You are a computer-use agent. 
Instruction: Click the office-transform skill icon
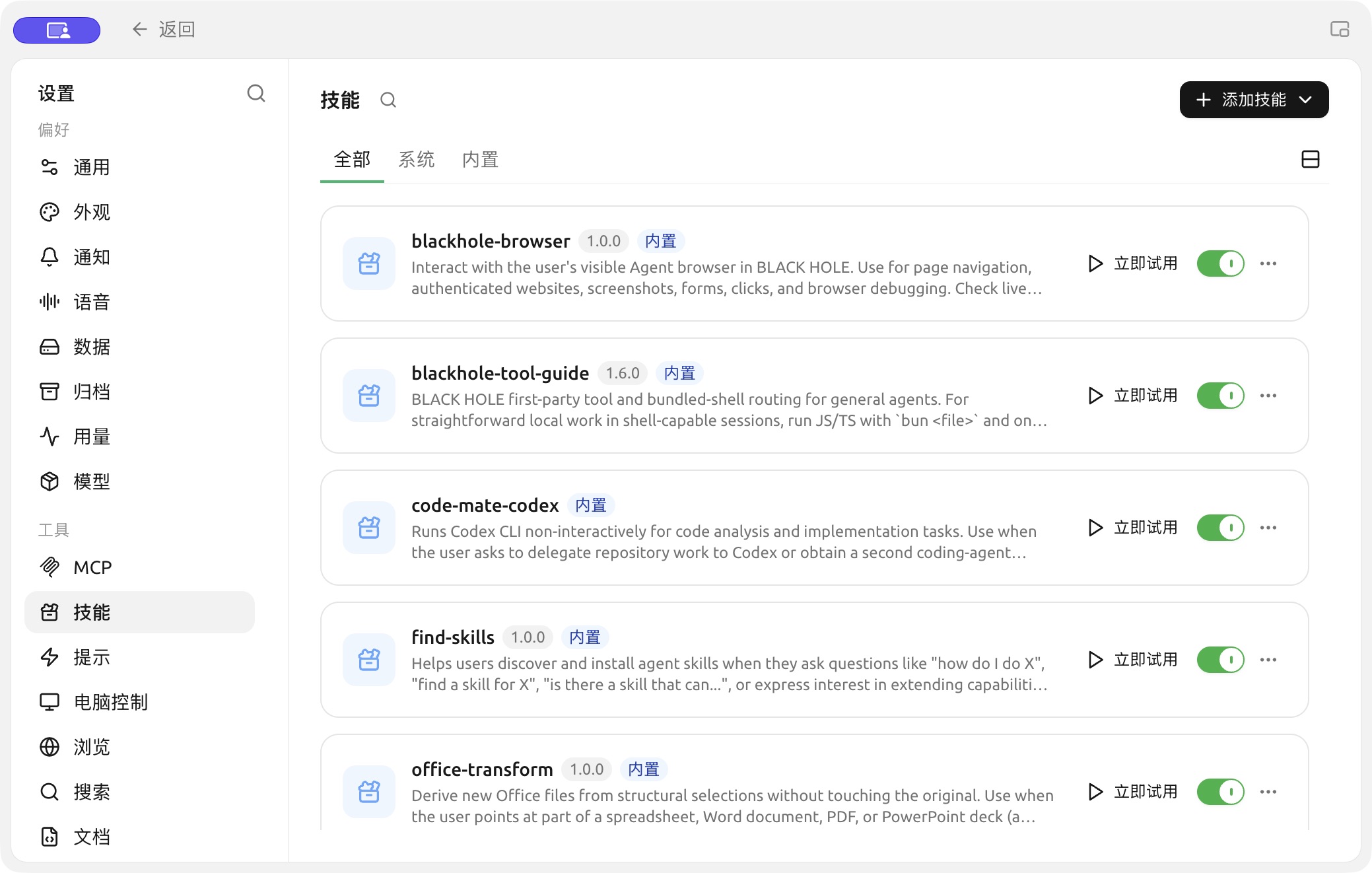click(x=369, y=792)
